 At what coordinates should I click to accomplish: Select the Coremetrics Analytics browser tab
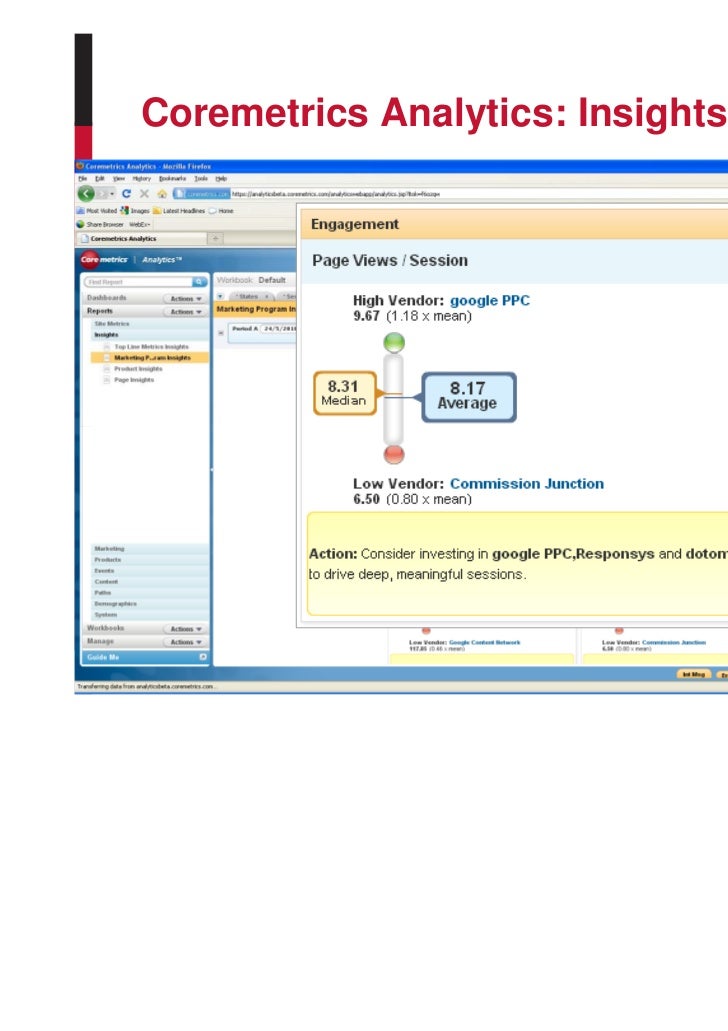[x=141, y=239]
